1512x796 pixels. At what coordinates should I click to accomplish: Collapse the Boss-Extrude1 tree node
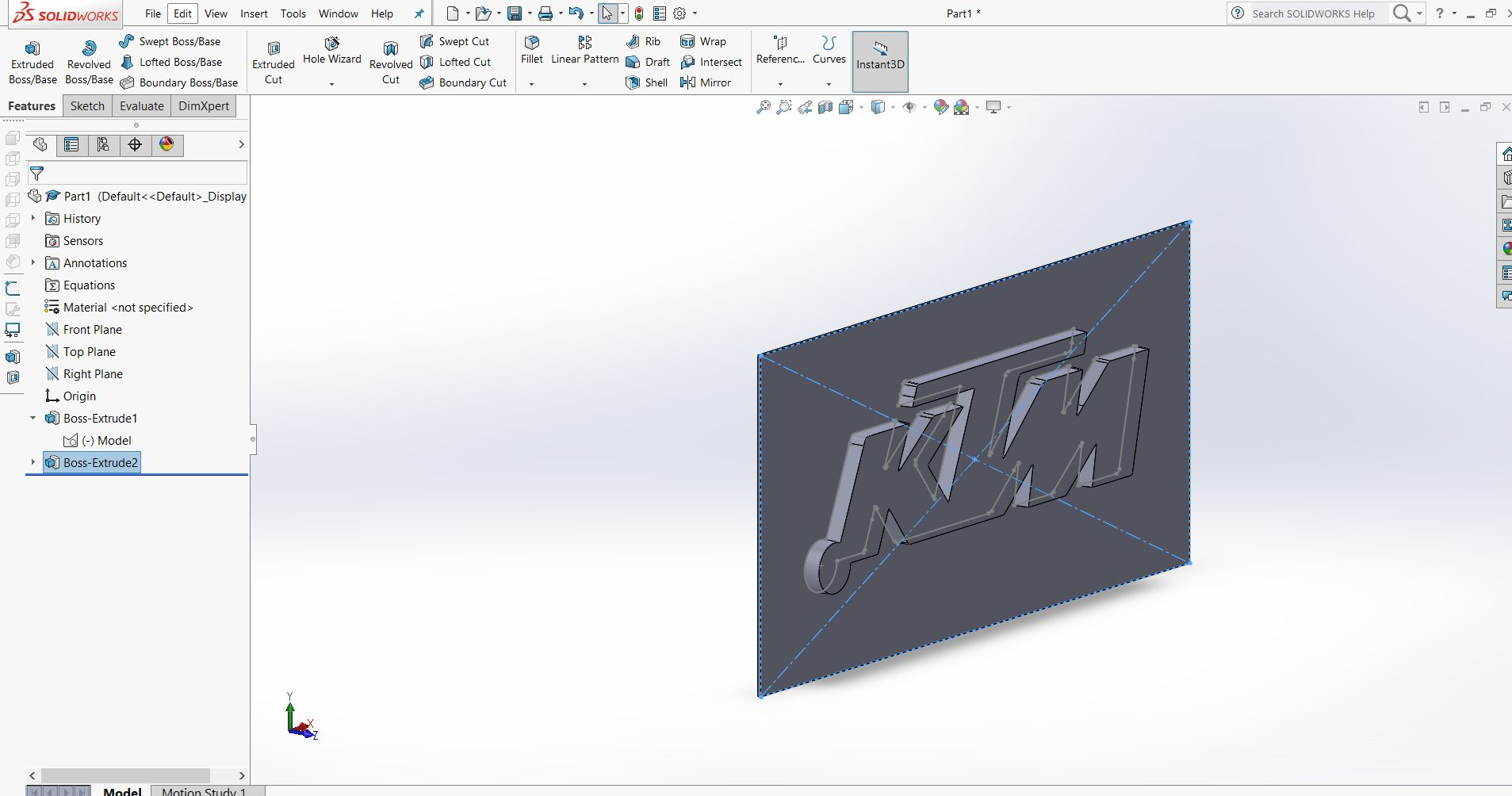coord(33,418)
